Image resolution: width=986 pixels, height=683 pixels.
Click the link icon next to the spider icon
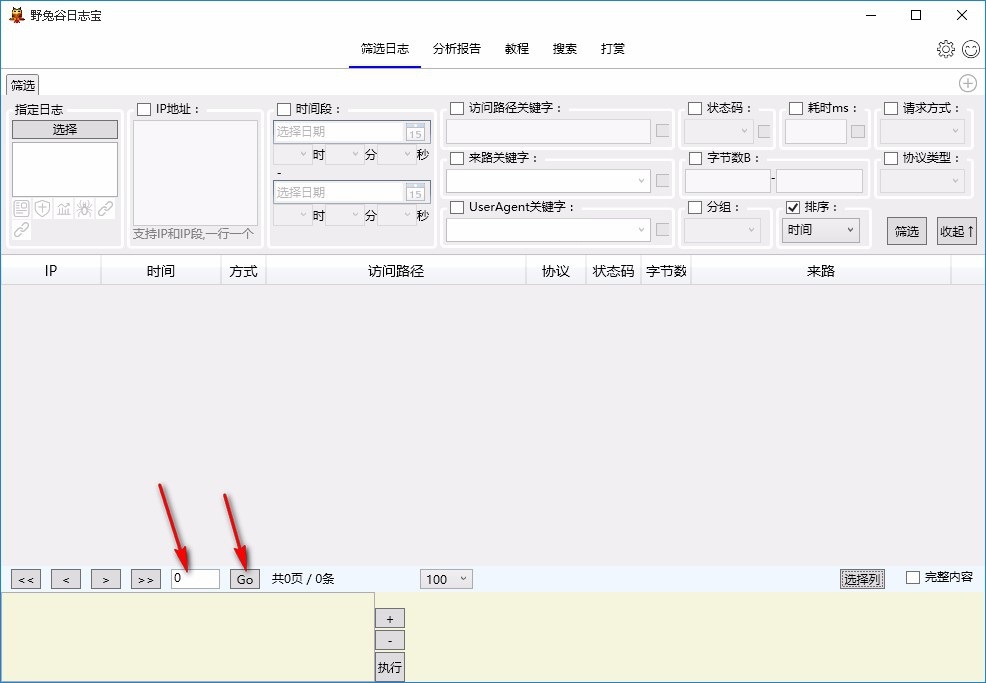pos(105,209)
